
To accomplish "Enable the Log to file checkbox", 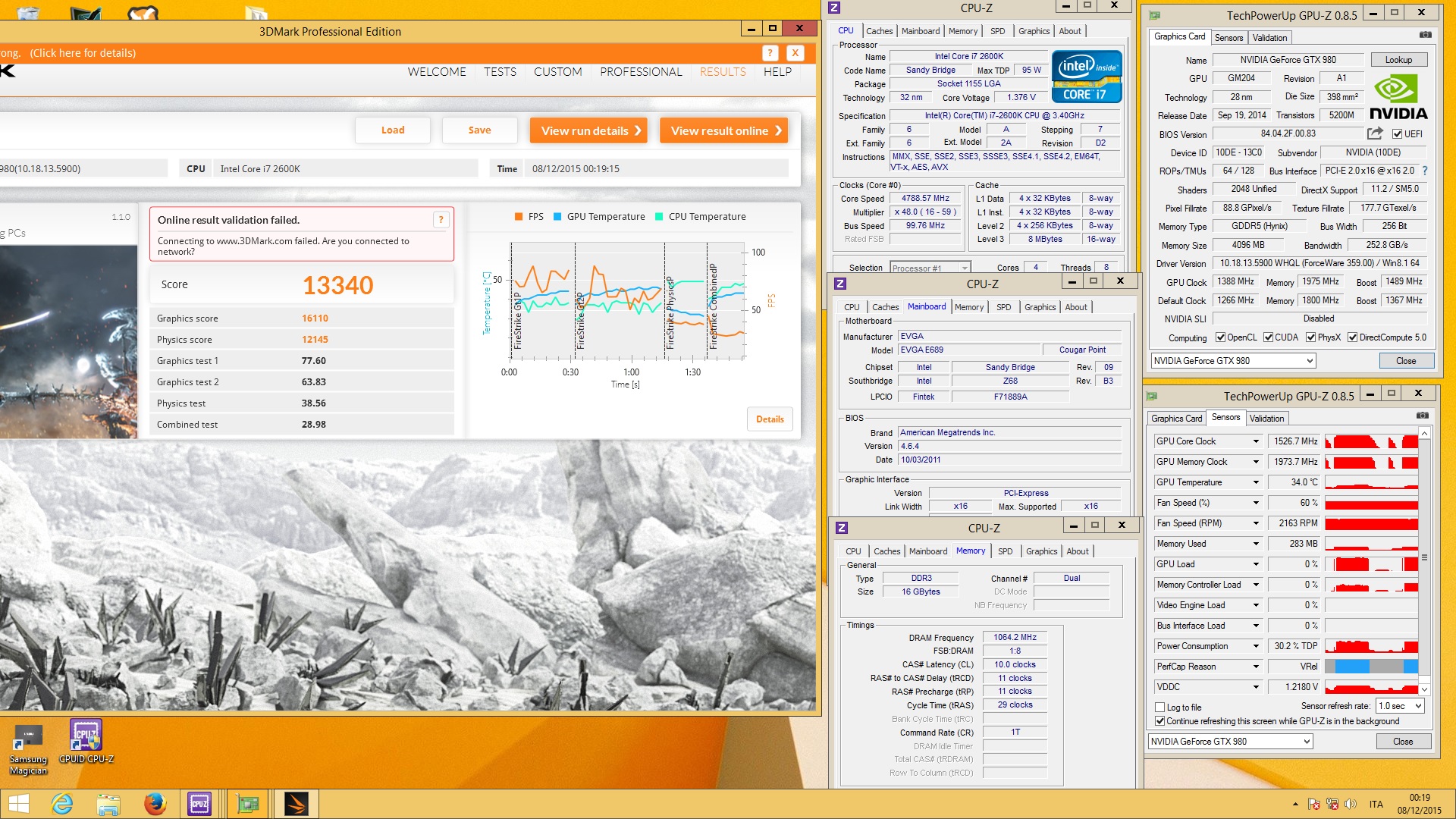I will pyautogui.click(x=1159, y=707).
